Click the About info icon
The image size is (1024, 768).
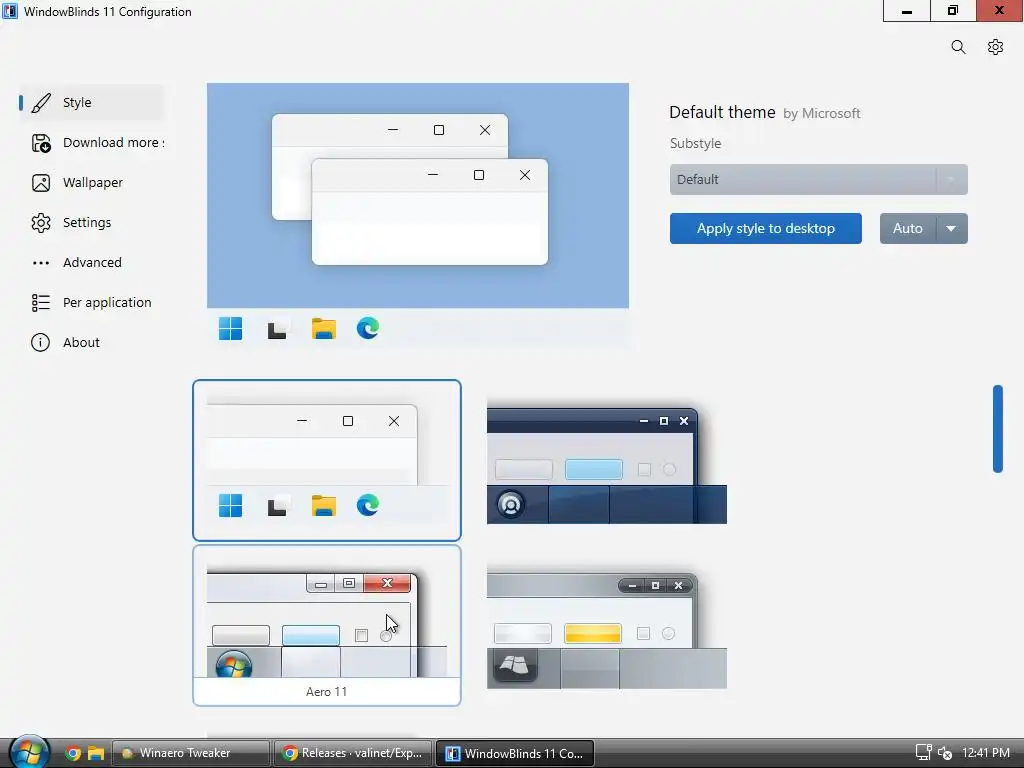coord(40,342)
